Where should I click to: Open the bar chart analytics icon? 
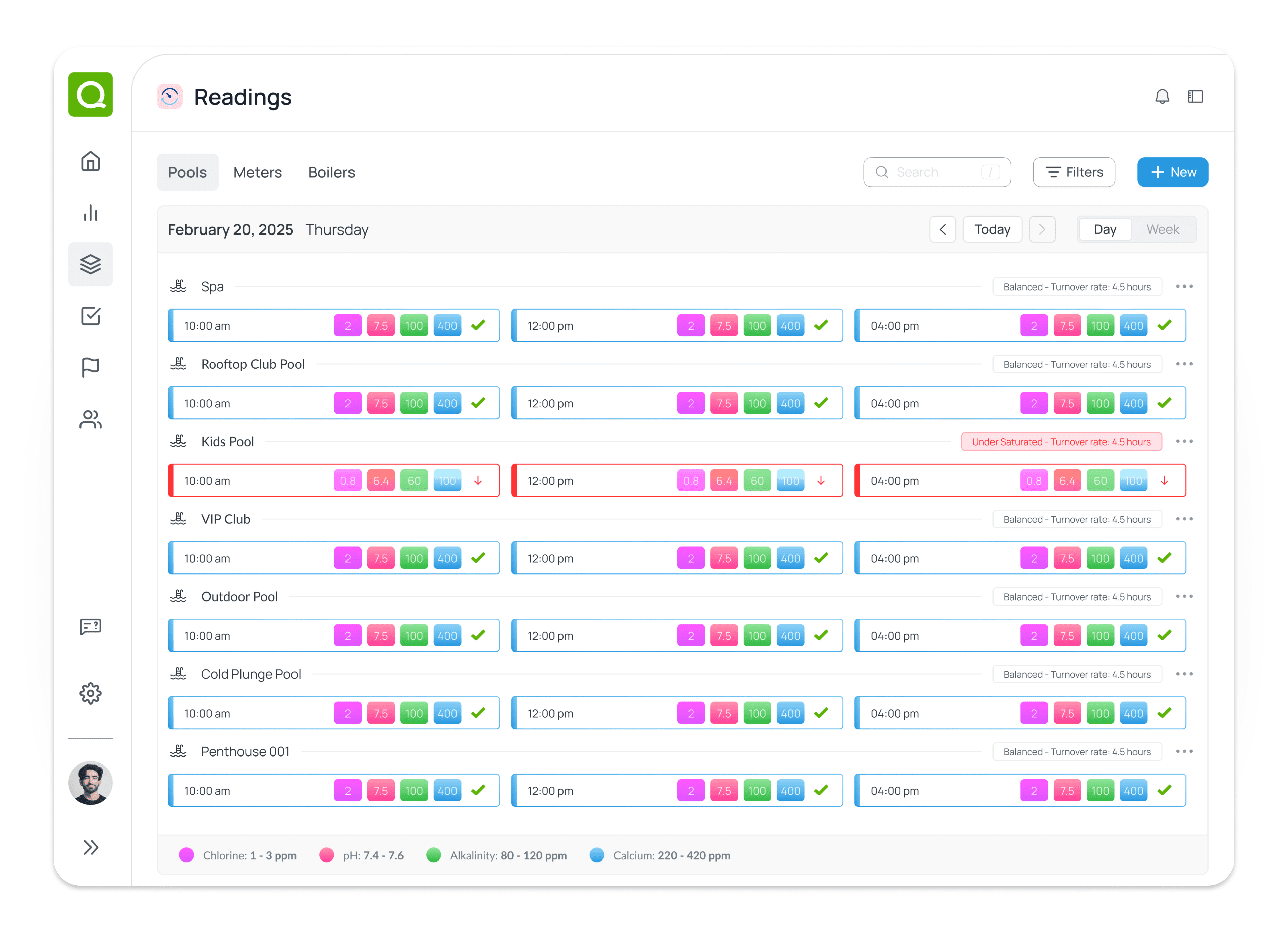coord(90,213)
